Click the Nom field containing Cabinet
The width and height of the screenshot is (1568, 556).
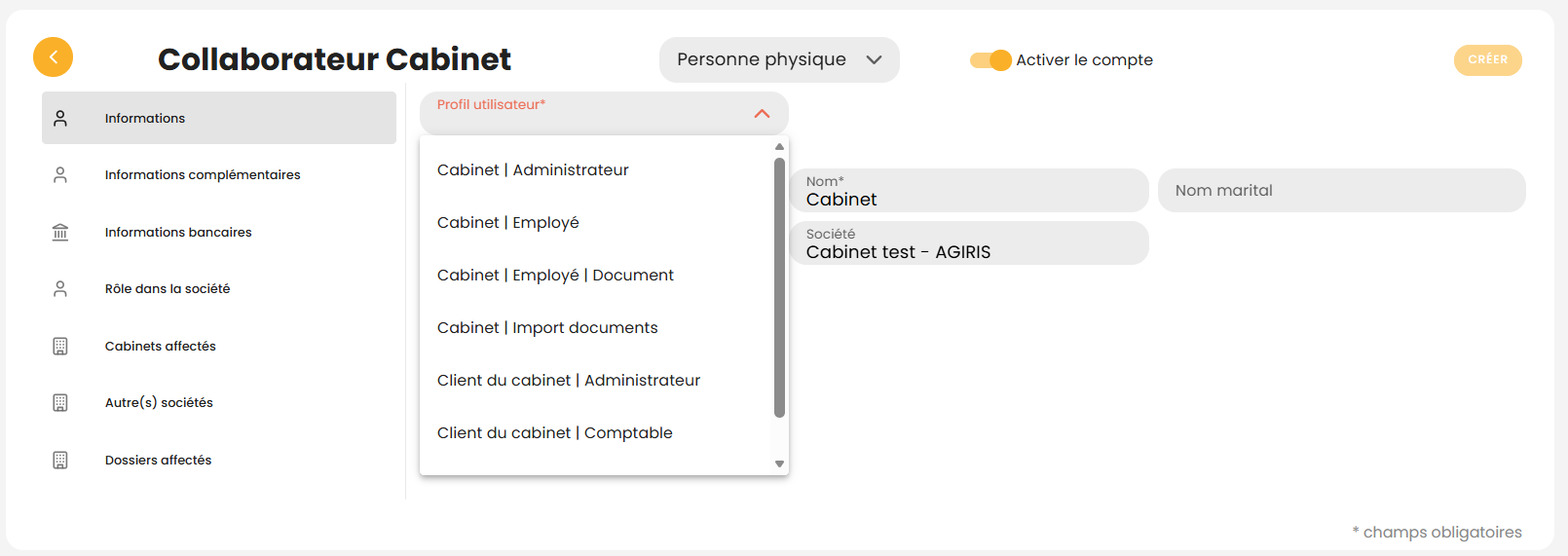968,191
